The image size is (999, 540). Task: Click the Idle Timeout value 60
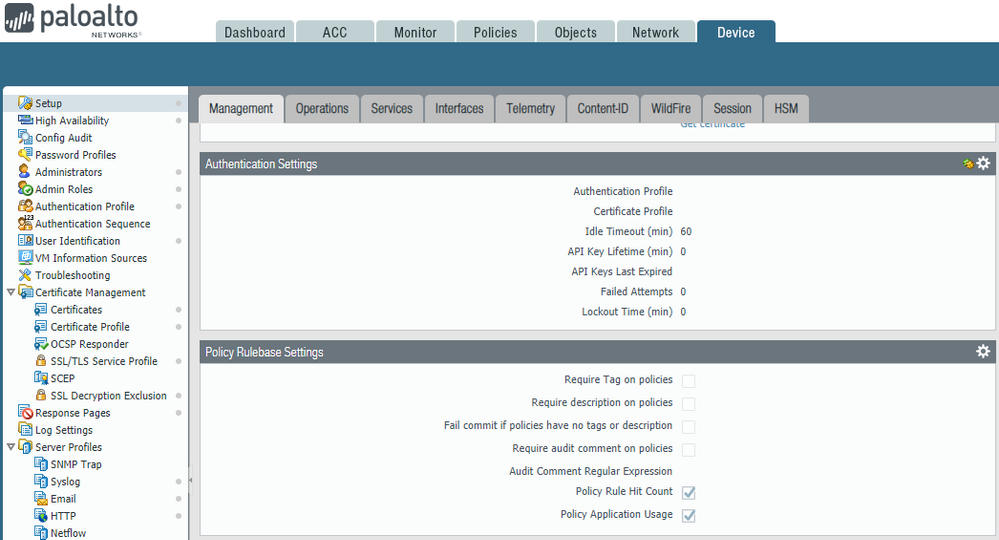point(686,231)
